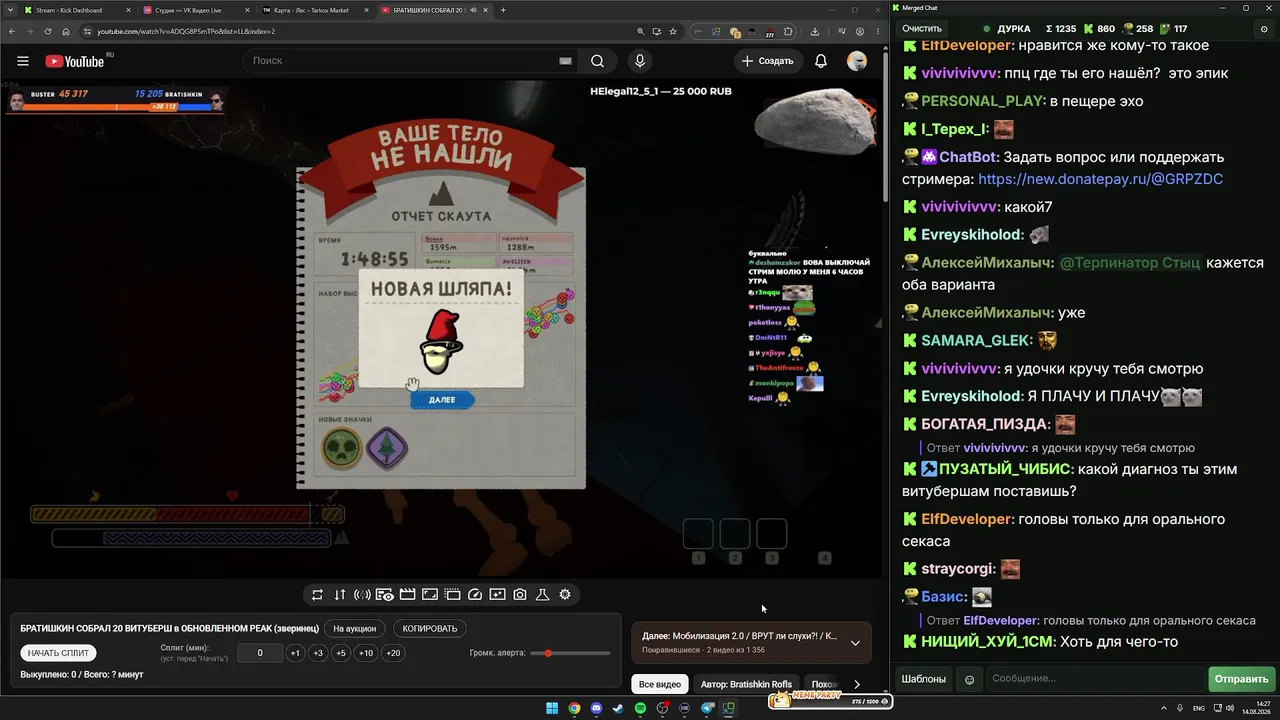Viewport: 1280px width, 720px height.
Task: Click the clapperboard icon in player toolbar
Action: point(407,594)
